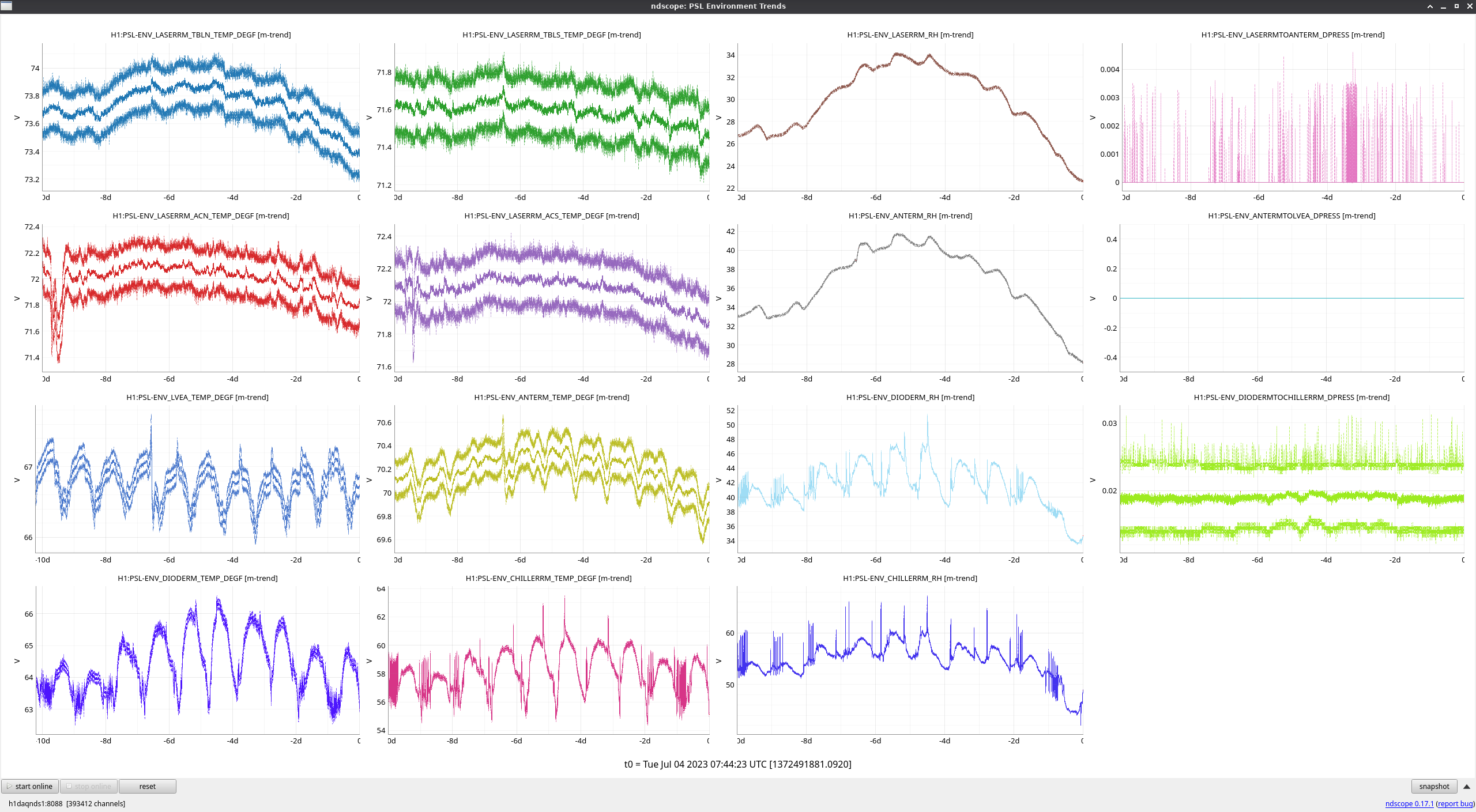Viewport: 1476px width, 812px height.
Task: Click the LASERRM_RH humidity plot area
Action: pyautogui.click(x=910, y=117)
